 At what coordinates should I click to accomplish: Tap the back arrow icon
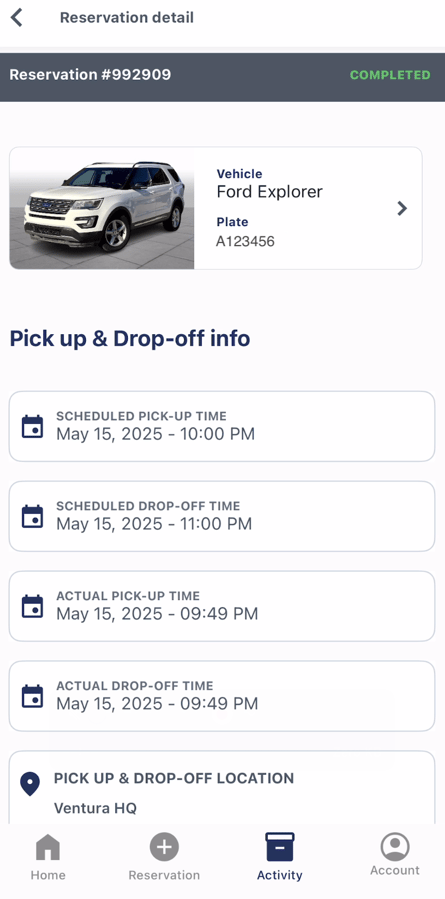[17, 18]
